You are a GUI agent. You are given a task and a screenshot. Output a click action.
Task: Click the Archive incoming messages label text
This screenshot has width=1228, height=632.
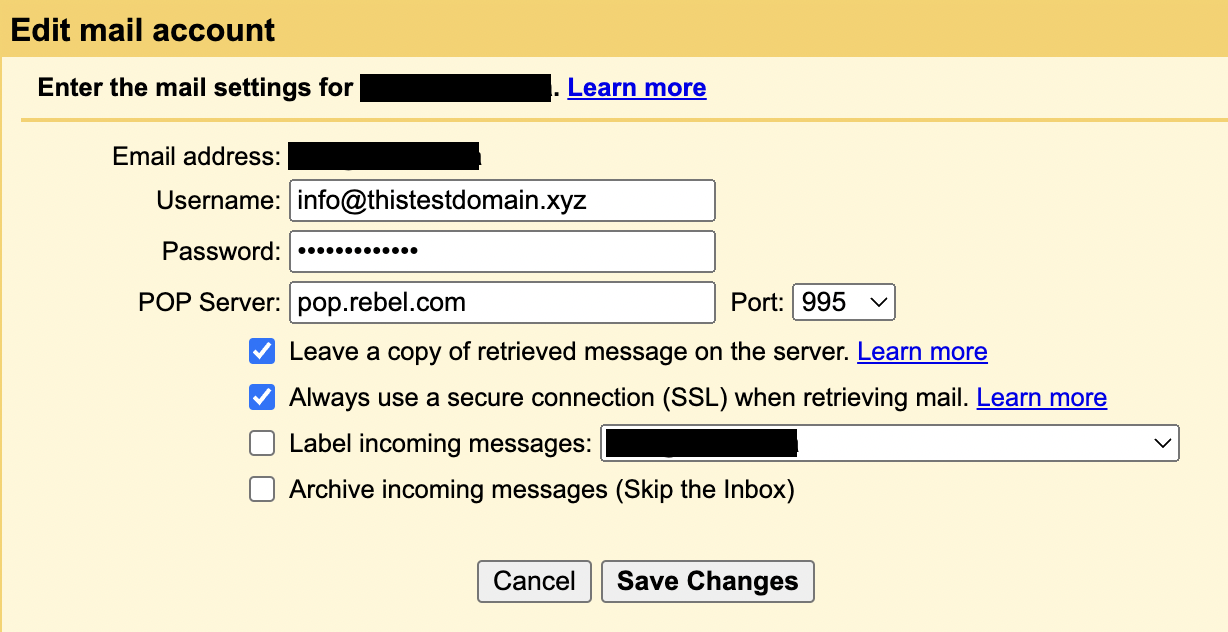click(541, 489)
